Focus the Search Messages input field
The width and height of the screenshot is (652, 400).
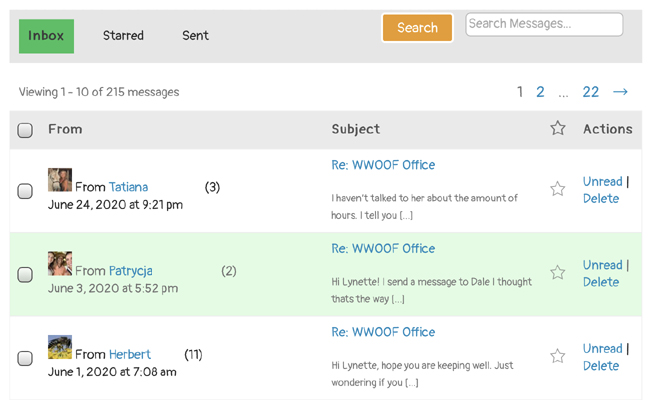click(x=544, y=24)
